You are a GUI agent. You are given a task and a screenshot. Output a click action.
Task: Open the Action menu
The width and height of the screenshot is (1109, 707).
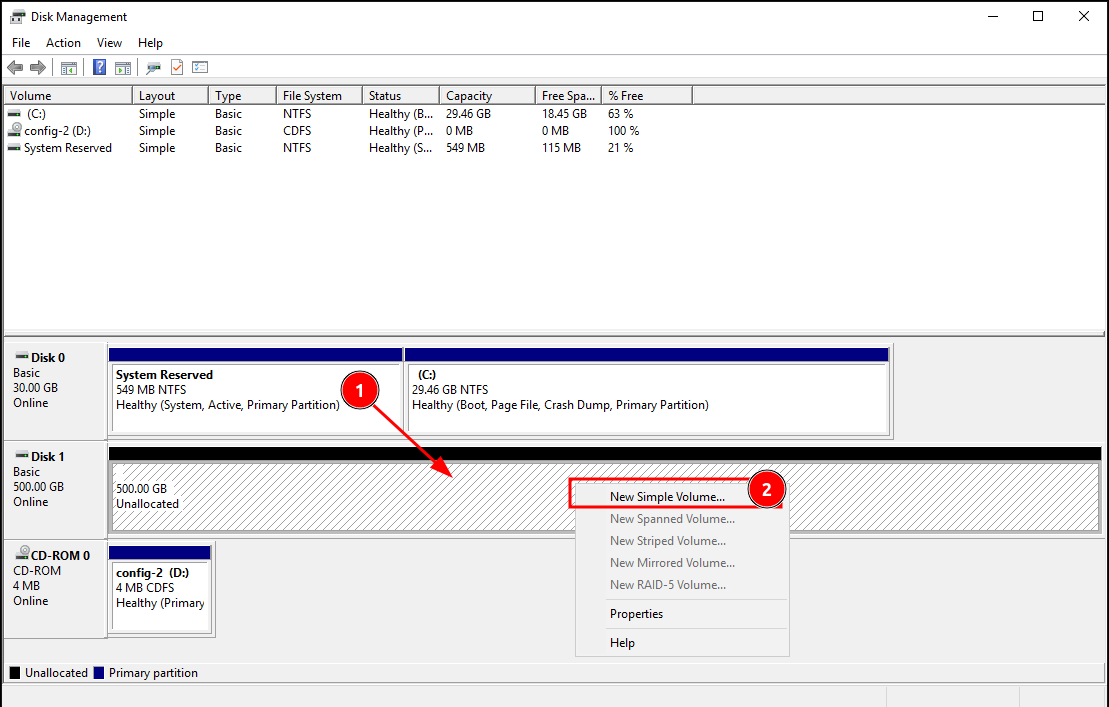pos(63,43)
